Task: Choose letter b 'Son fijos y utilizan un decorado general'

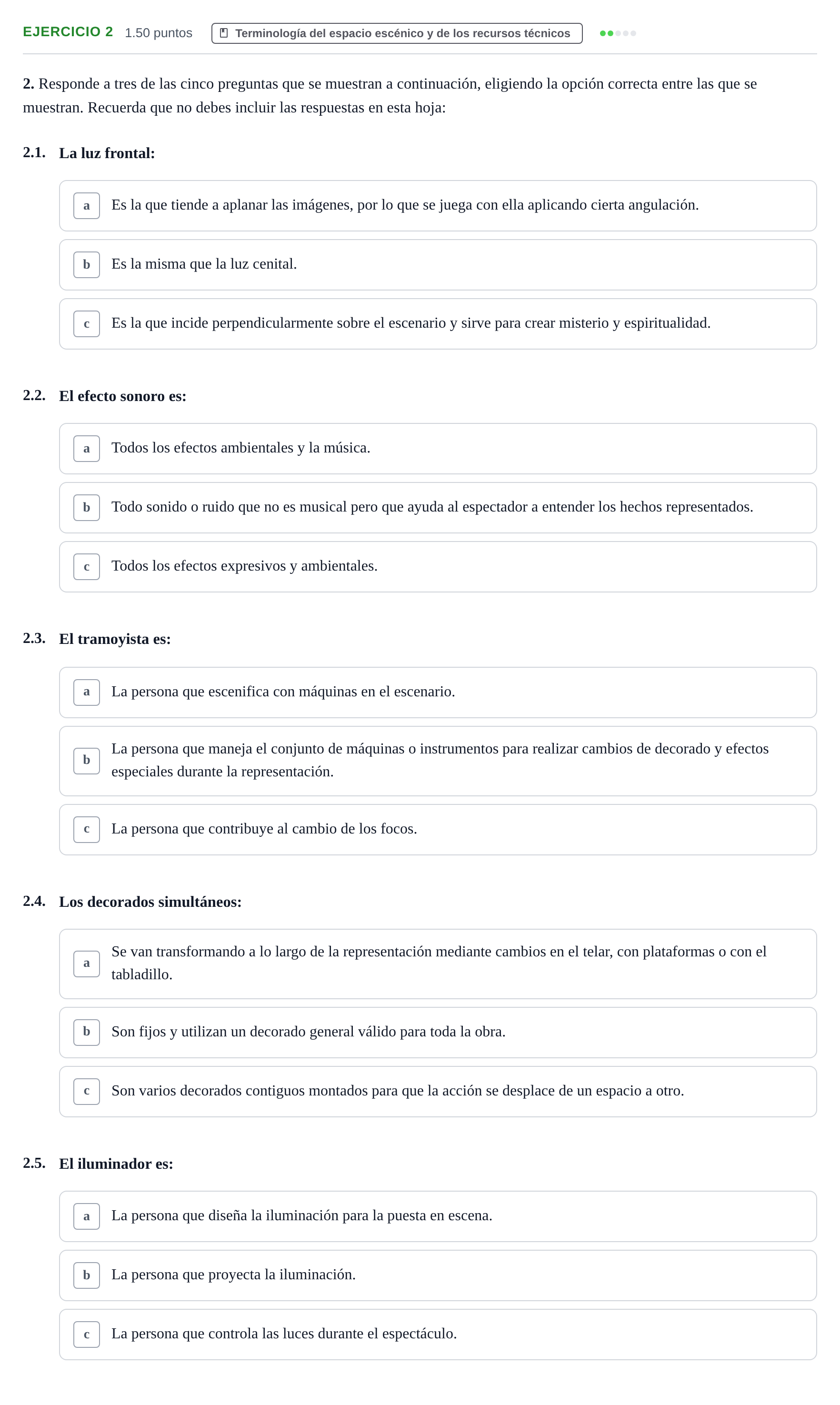Action: click(438, 1033)
